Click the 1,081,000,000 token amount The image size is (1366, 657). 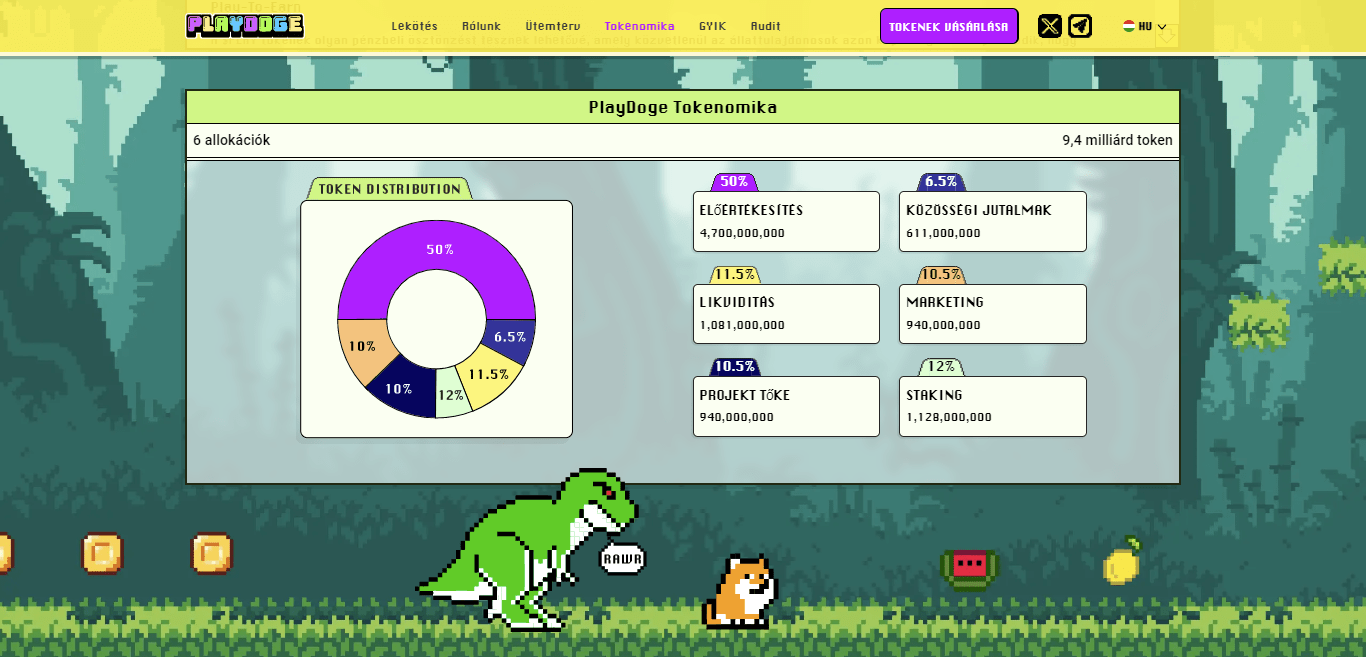[x=743, y=325]
